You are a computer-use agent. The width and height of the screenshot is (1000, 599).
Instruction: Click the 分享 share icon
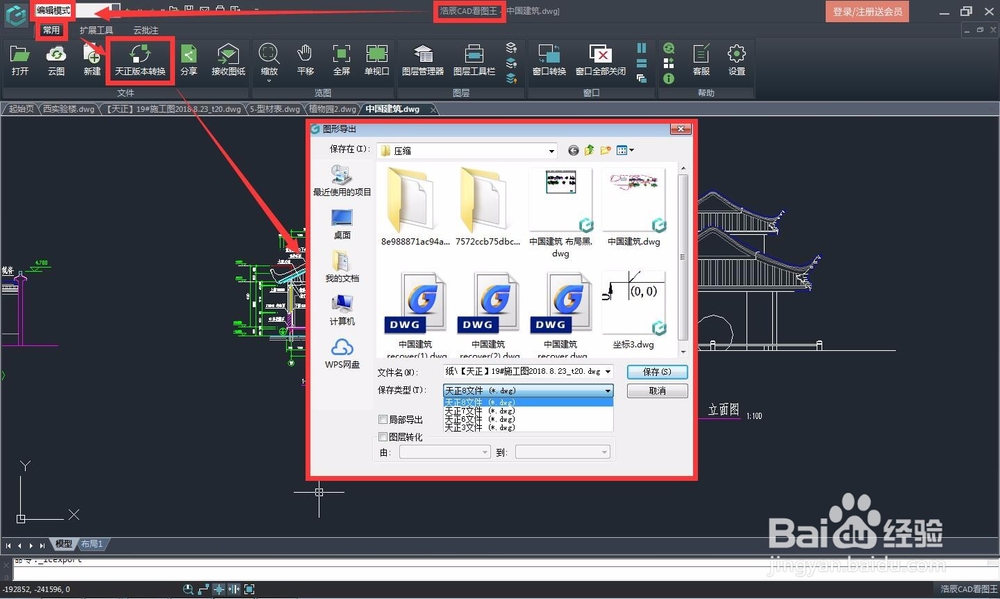coord(188,61)
